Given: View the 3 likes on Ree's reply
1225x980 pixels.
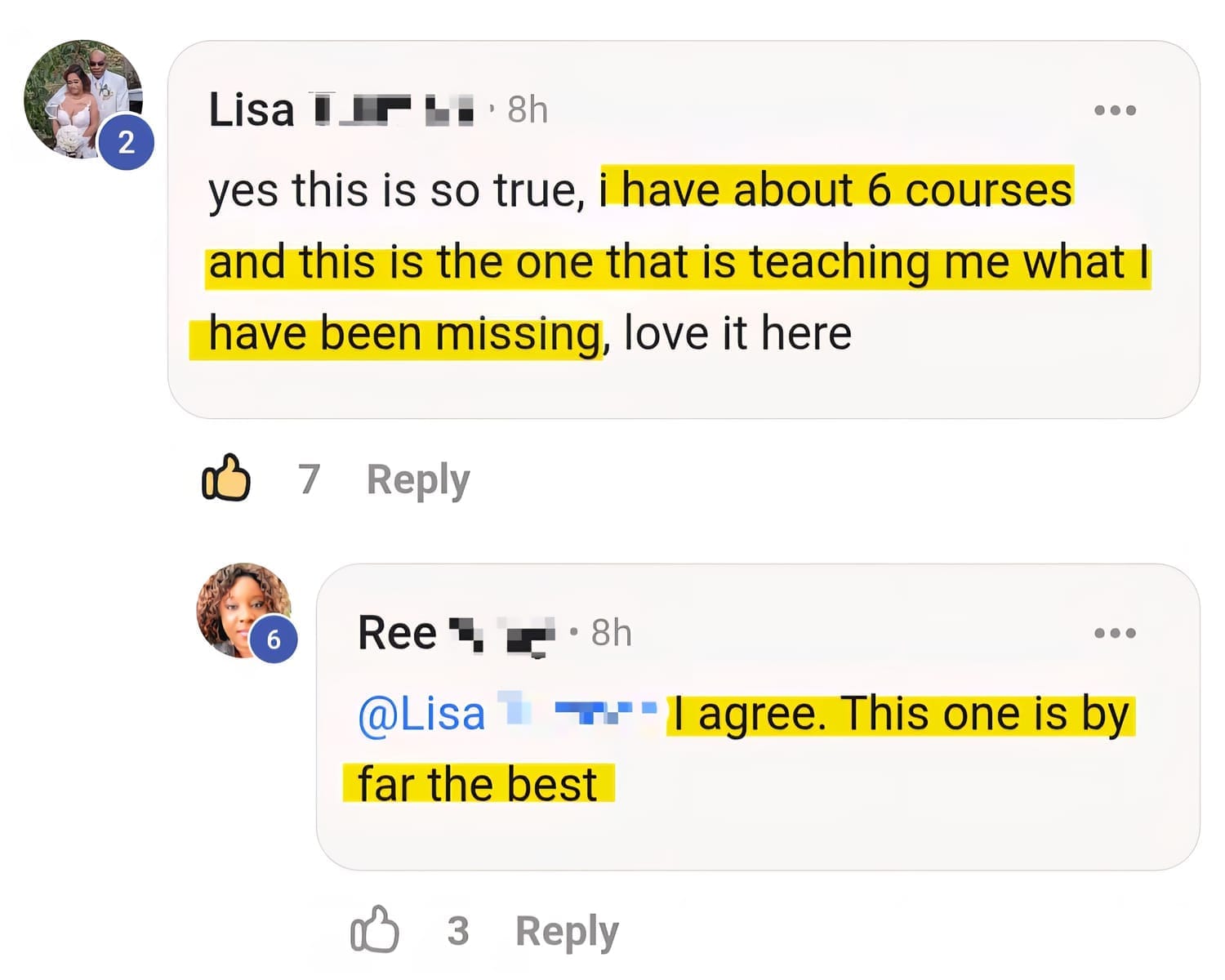Looking at the screenshot, I should [x=458, y=931].
